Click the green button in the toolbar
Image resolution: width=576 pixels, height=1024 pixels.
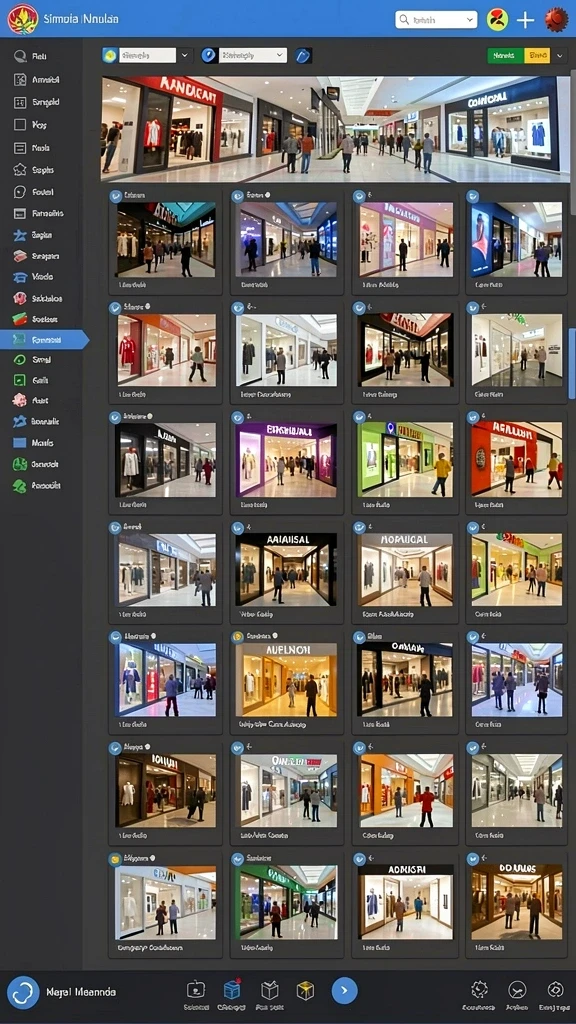coord(505,56)
